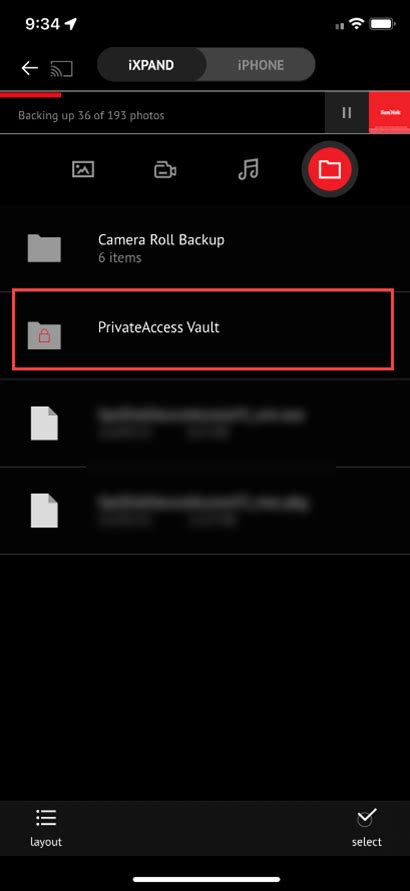Tap the red SanDisk logo tile
The image size is (410, 891).
(x=390, y=113)
